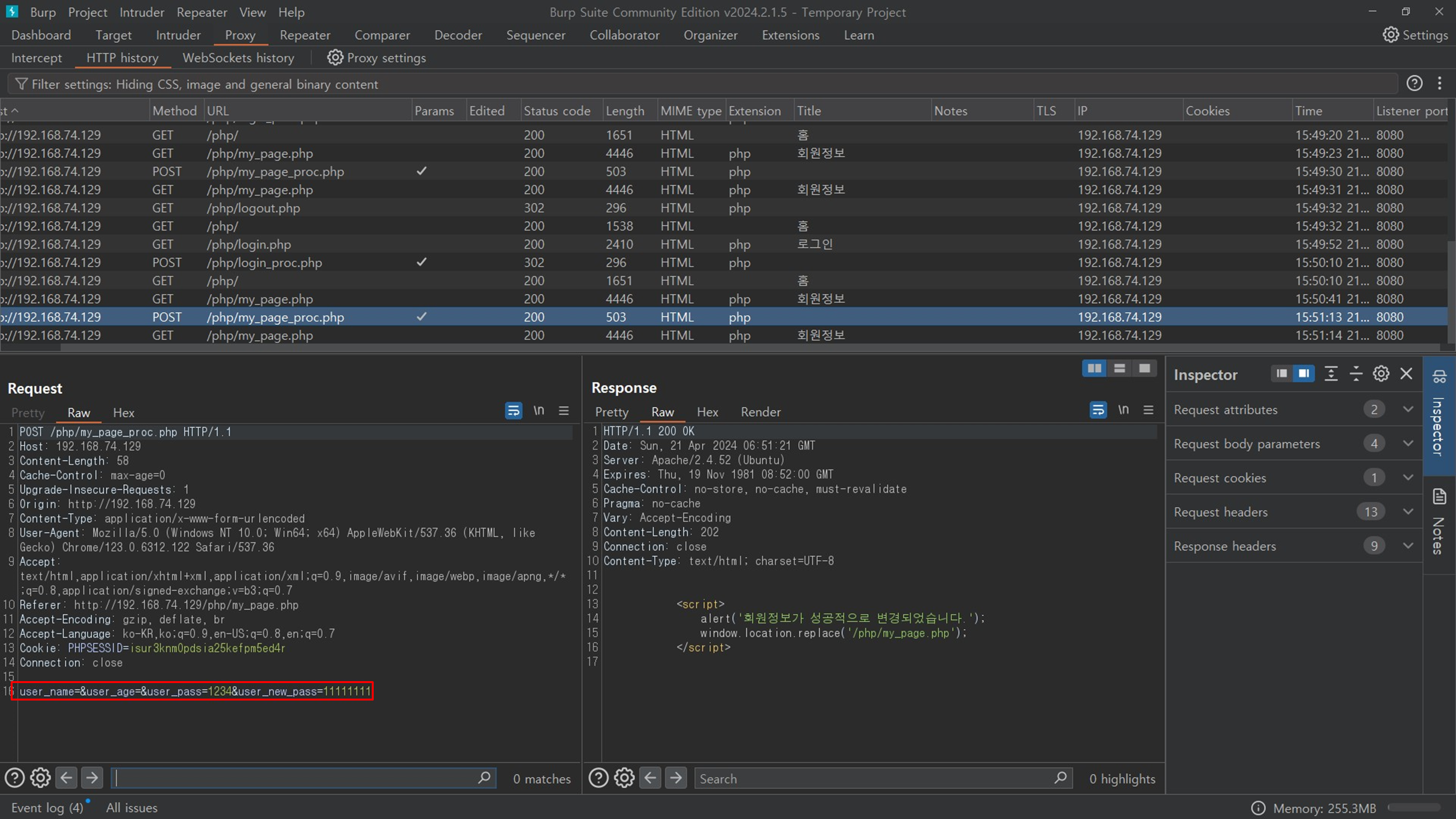This screenshot has width=1456, height=819.
Task: Open Request search settings gear
Action: tap(40, 778)
